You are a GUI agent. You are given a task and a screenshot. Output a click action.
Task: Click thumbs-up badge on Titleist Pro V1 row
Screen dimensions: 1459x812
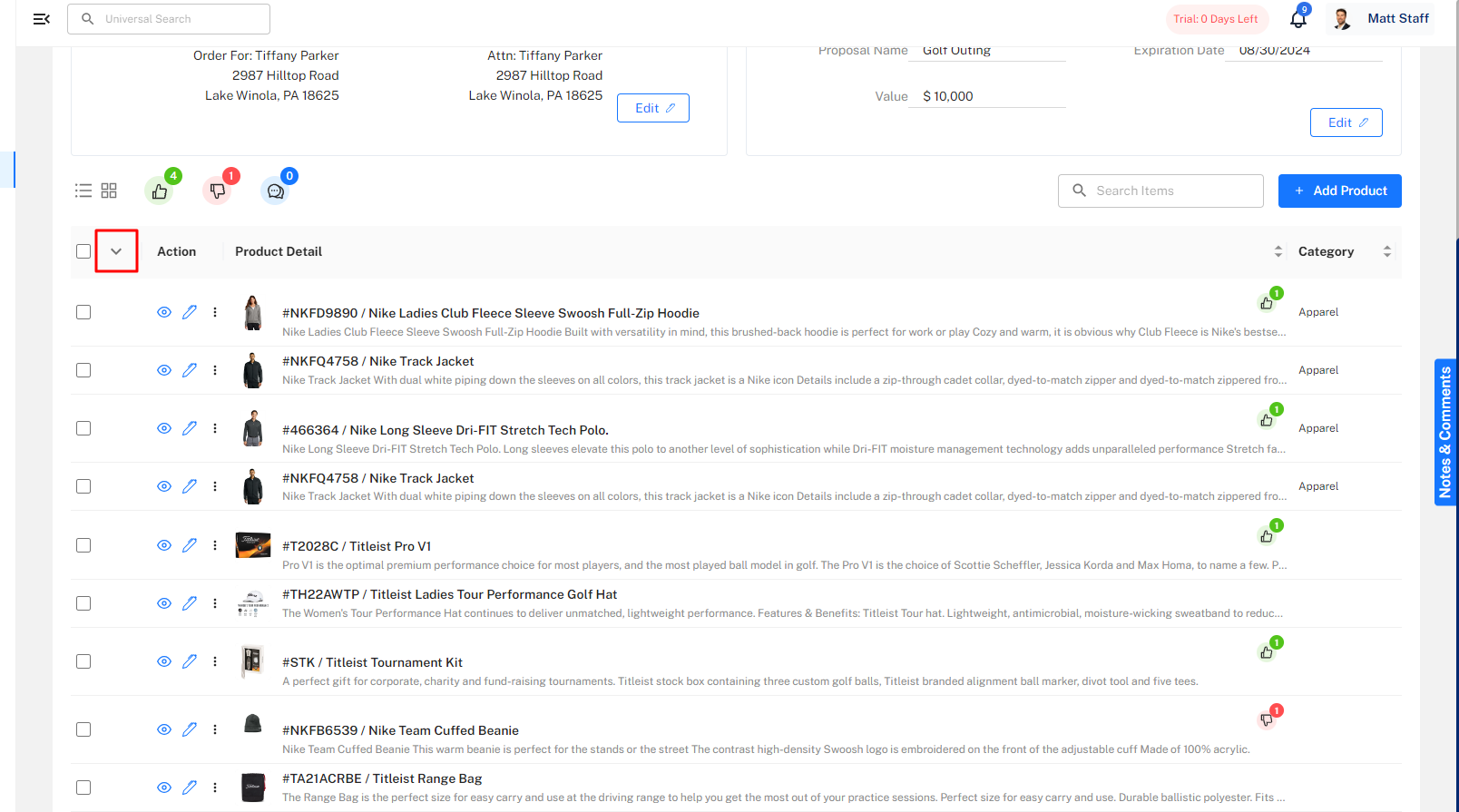(x=1268, y=535)
